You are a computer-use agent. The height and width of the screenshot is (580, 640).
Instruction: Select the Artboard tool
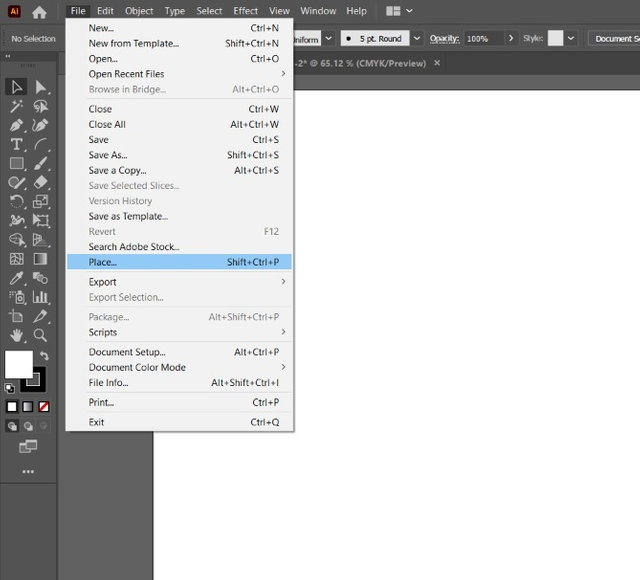click(x=16, y=316)
